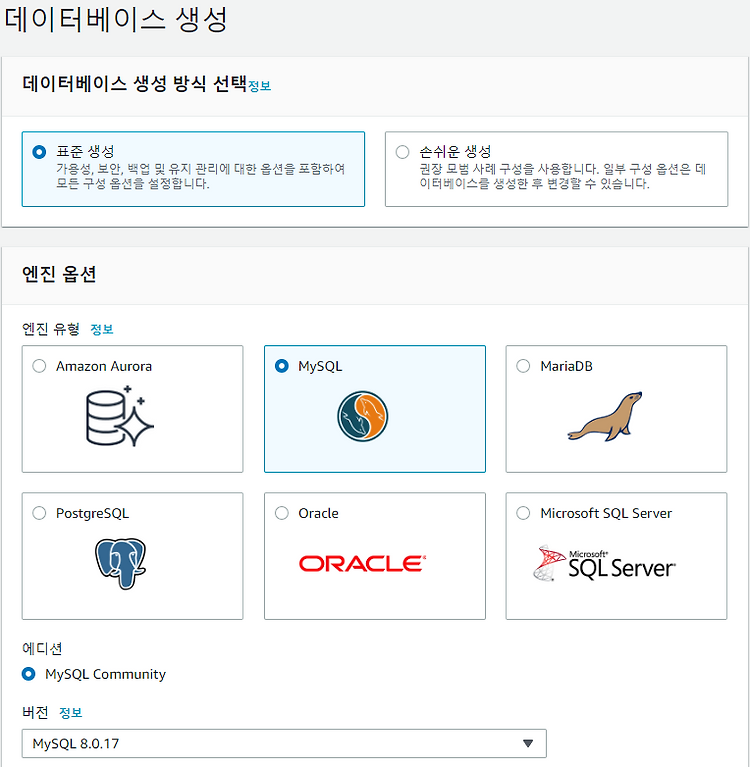Viewport: 750px width, 767px height.
Task: Choose the MariaDB engine radio button
Action: point(523,366)
